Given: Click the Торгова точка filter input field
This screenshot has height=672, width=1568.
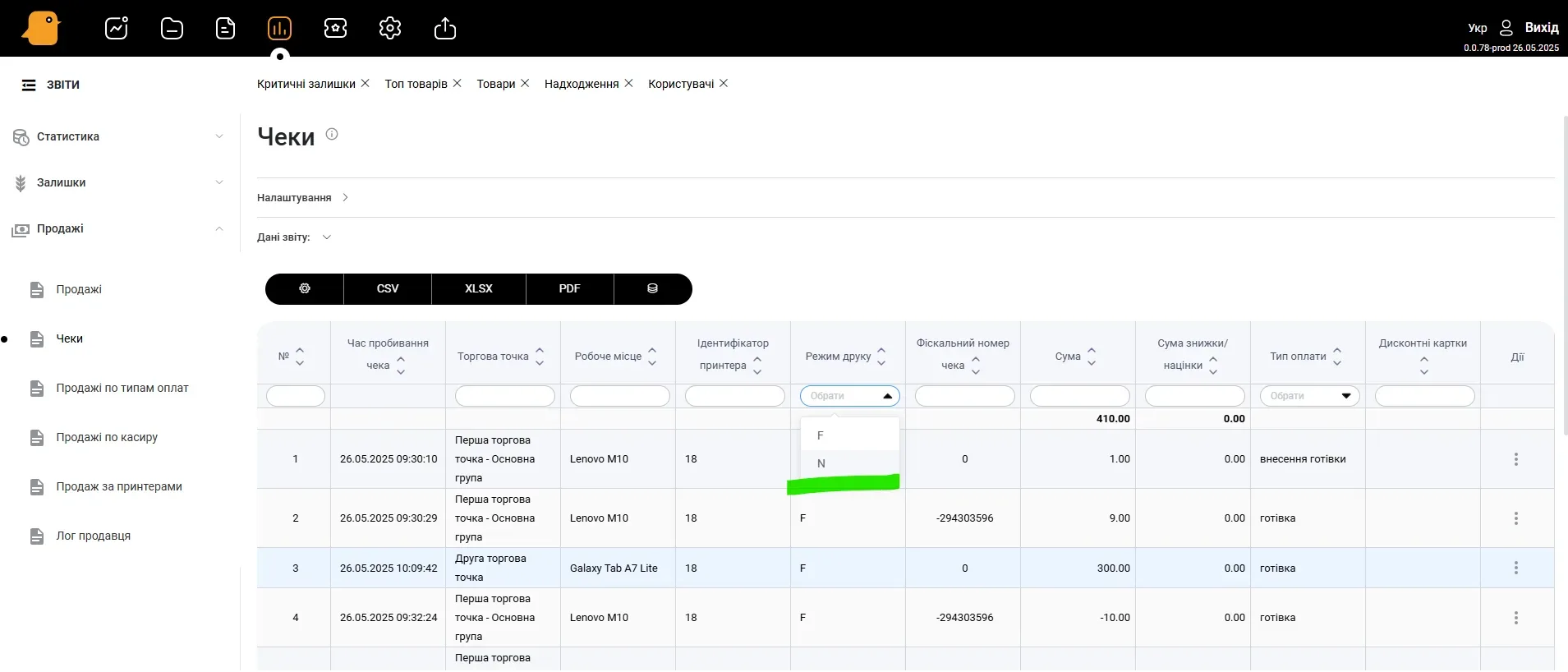Looking at the screenshot, I should point(504,396).
